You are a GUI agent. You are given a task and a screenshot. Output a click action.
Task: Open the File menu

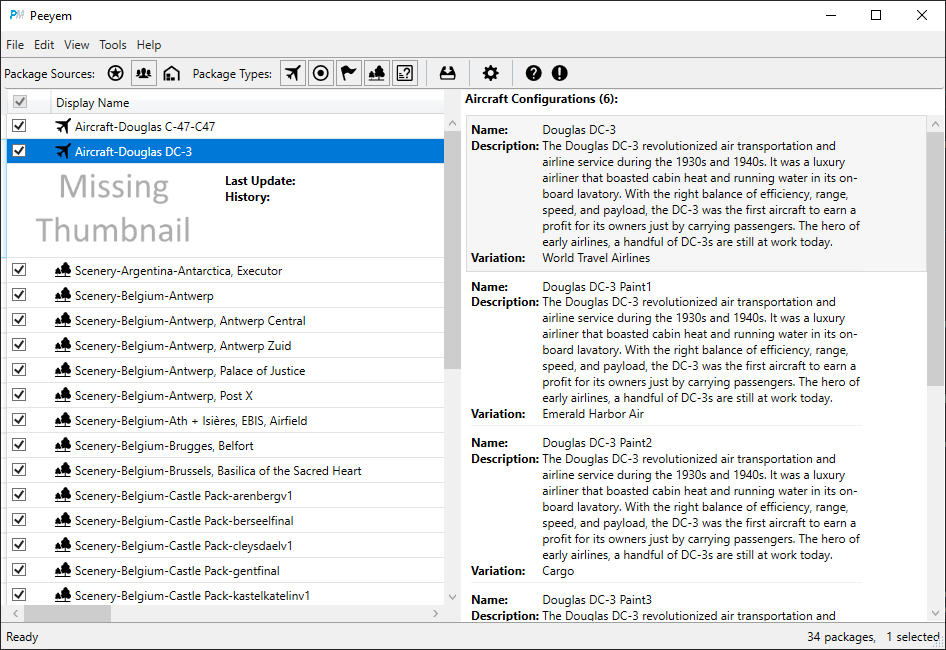[x=15, y=45]
